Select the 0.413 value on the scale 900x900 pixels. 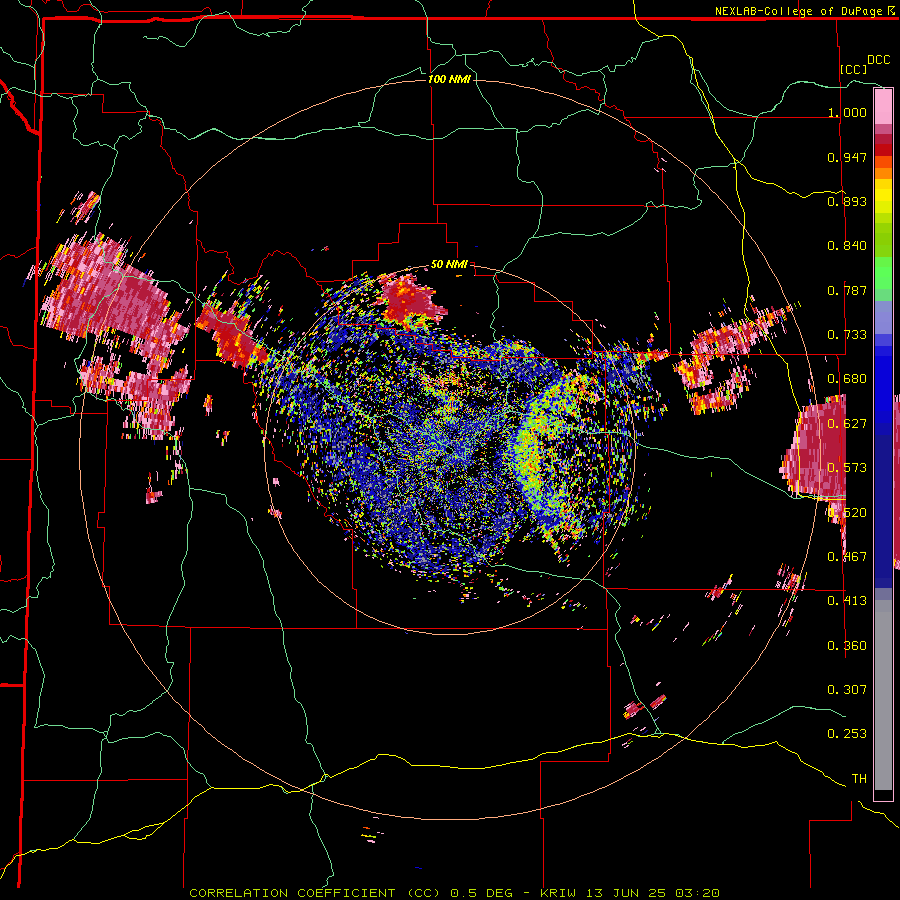click(x=847, y=601)
